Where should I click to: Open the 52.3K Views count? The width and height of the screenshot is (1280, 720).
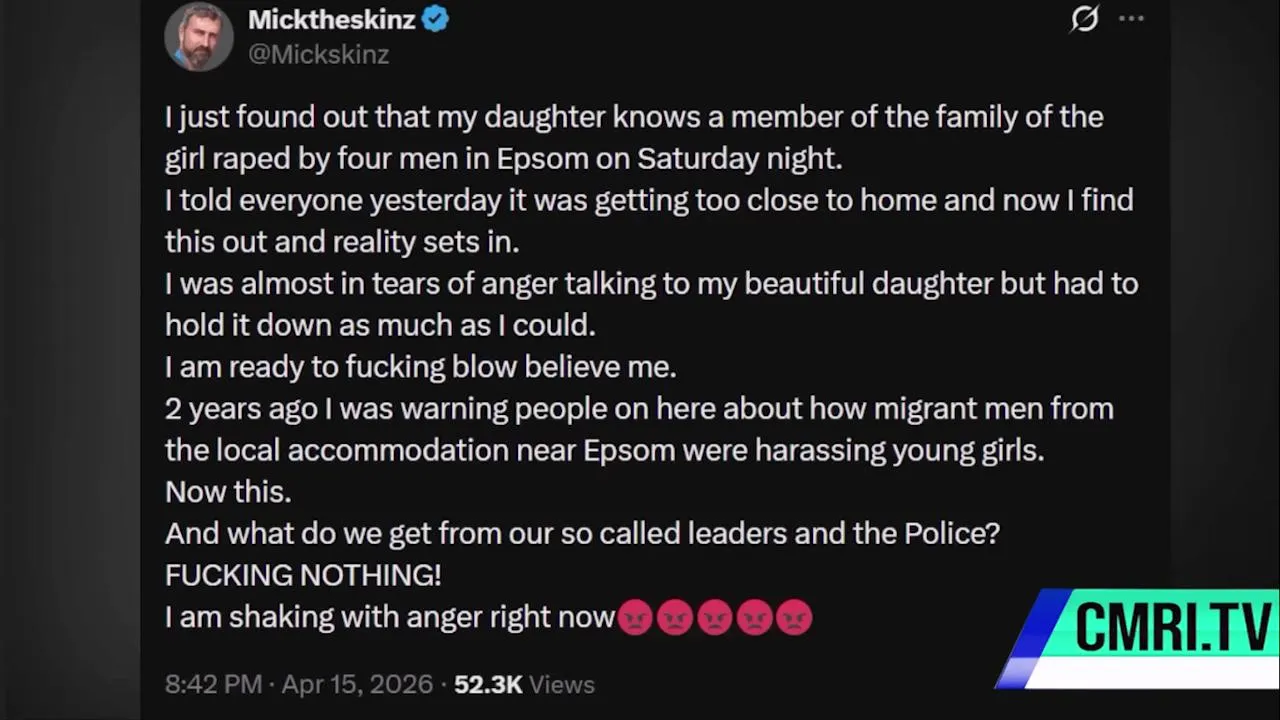pyautogui.click(x=524, y=685)
